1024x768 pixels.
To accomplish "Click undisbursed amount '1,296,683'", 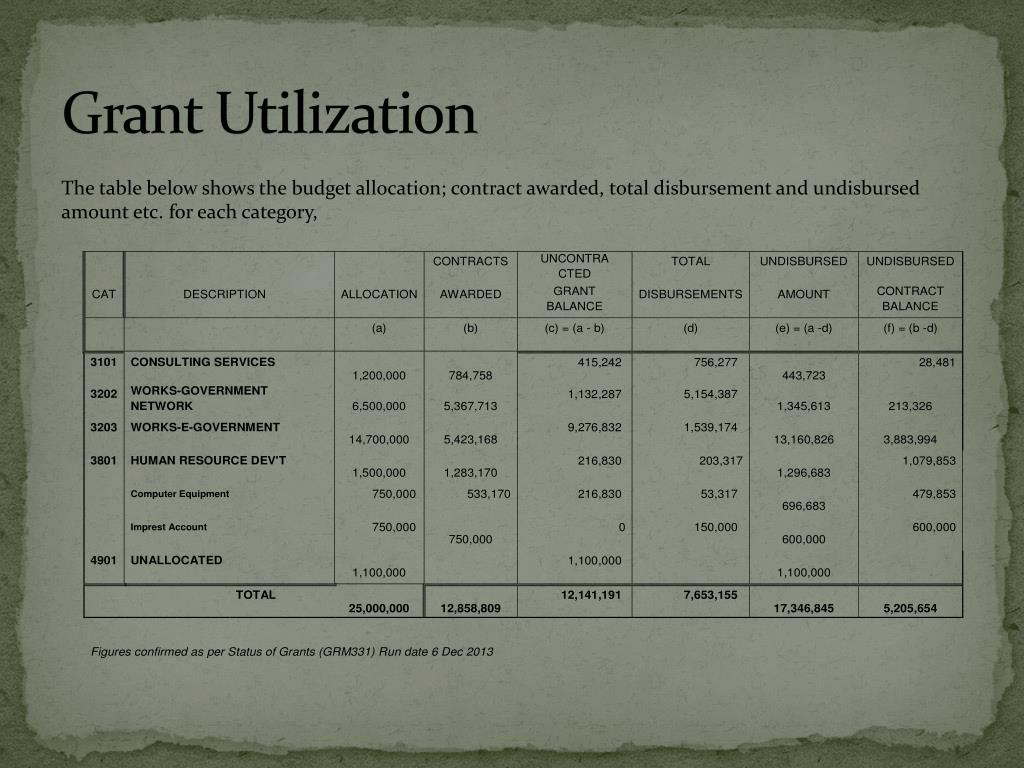I will click(803, 473).
